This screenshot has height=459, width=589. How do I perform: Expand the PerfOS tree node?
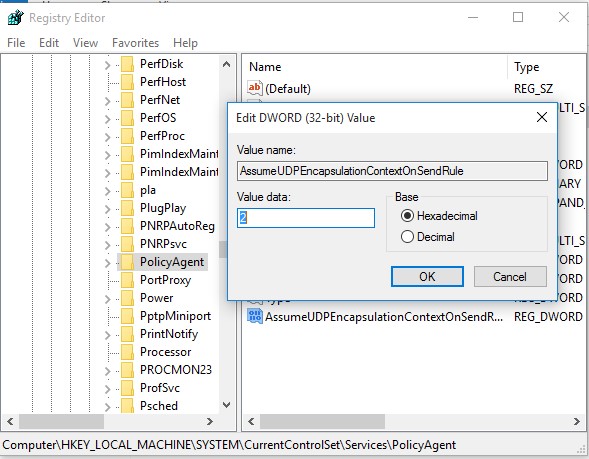point(107,119)
